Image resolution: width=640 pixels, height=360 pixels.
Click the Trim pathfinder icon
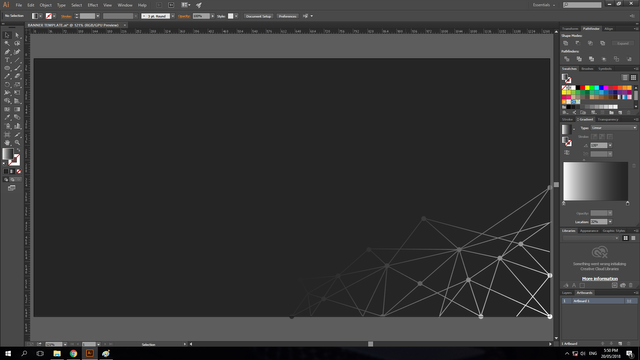click(579, 59)
